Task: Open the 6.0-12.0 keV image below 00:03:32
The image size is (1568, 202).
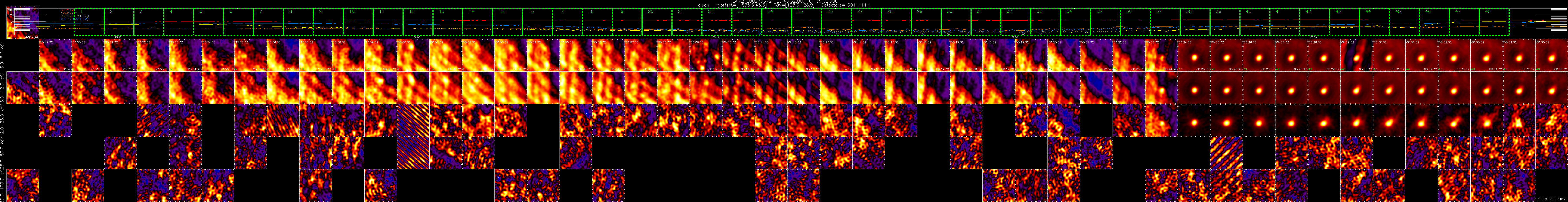Action: pyautogui.click(x=511, y=88)
